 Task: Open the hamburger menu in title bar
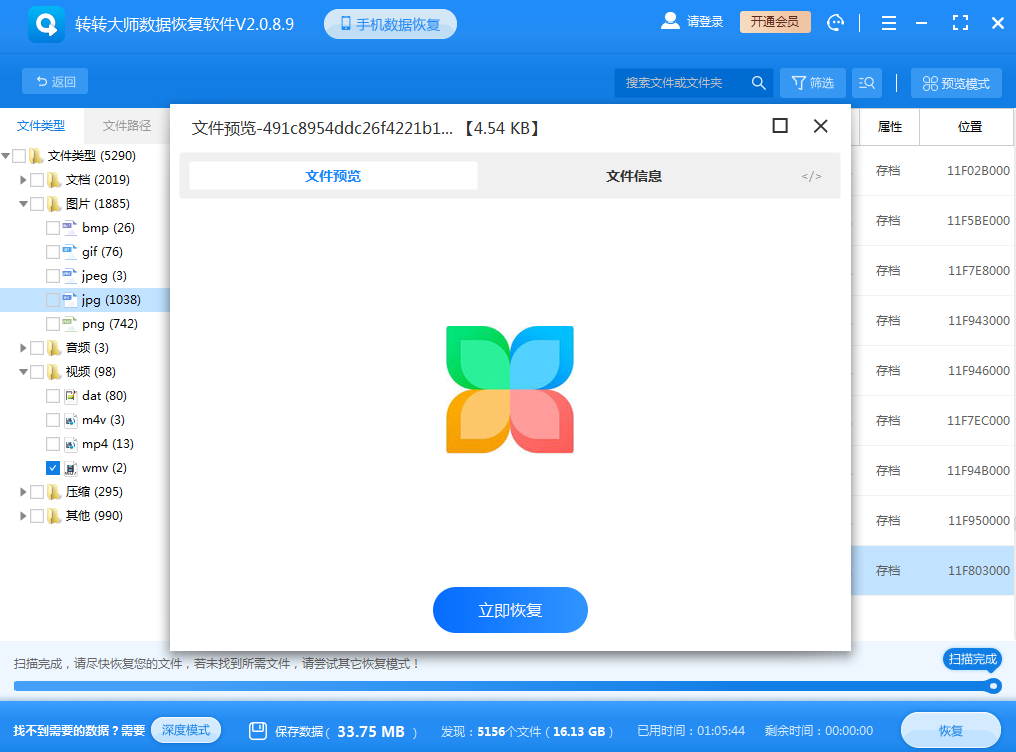[x=888, y=22]
